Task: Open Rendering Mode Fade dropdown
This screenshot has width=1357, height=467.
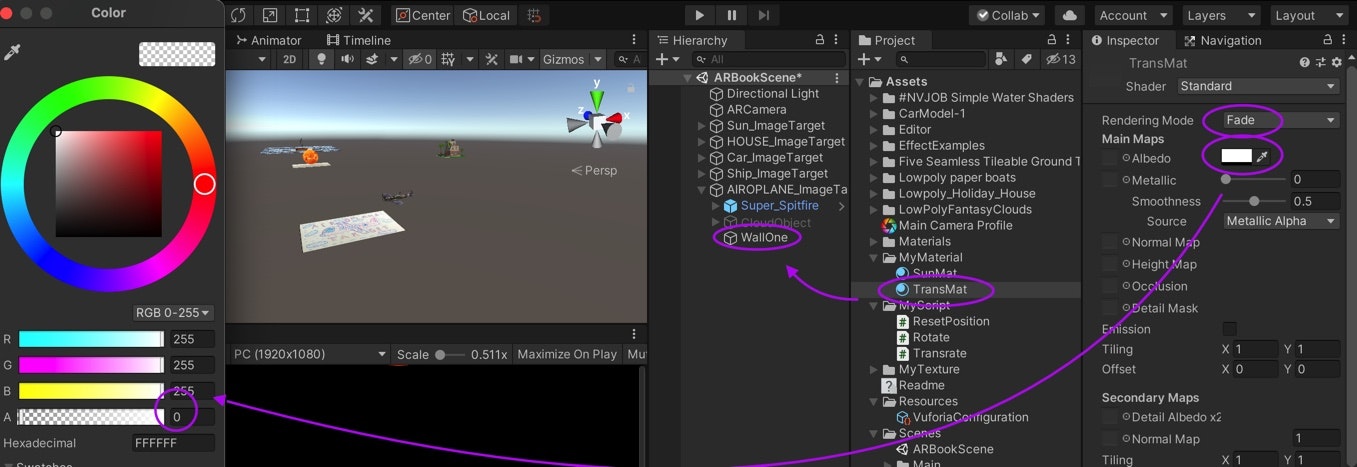Action: (x=1280, y=120)
